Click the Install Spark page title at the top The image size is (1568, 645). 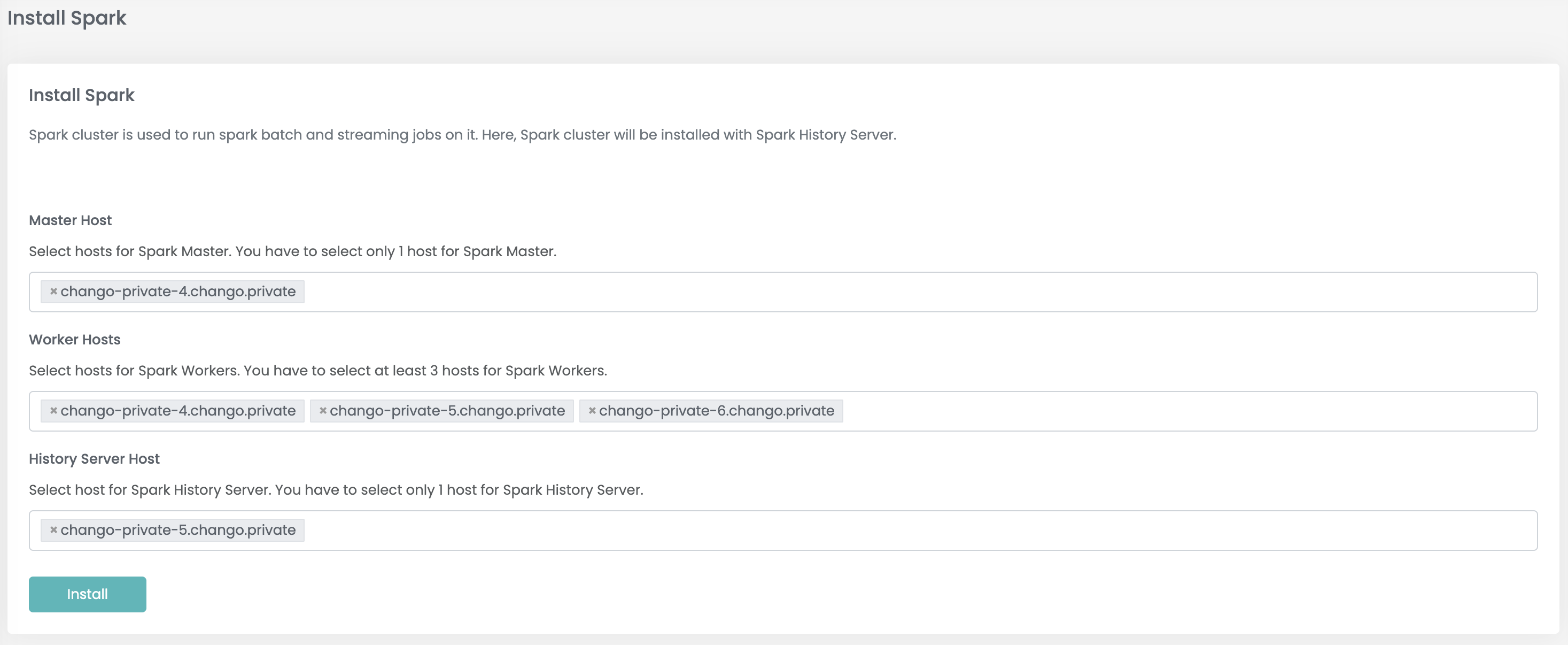[67, 18]
